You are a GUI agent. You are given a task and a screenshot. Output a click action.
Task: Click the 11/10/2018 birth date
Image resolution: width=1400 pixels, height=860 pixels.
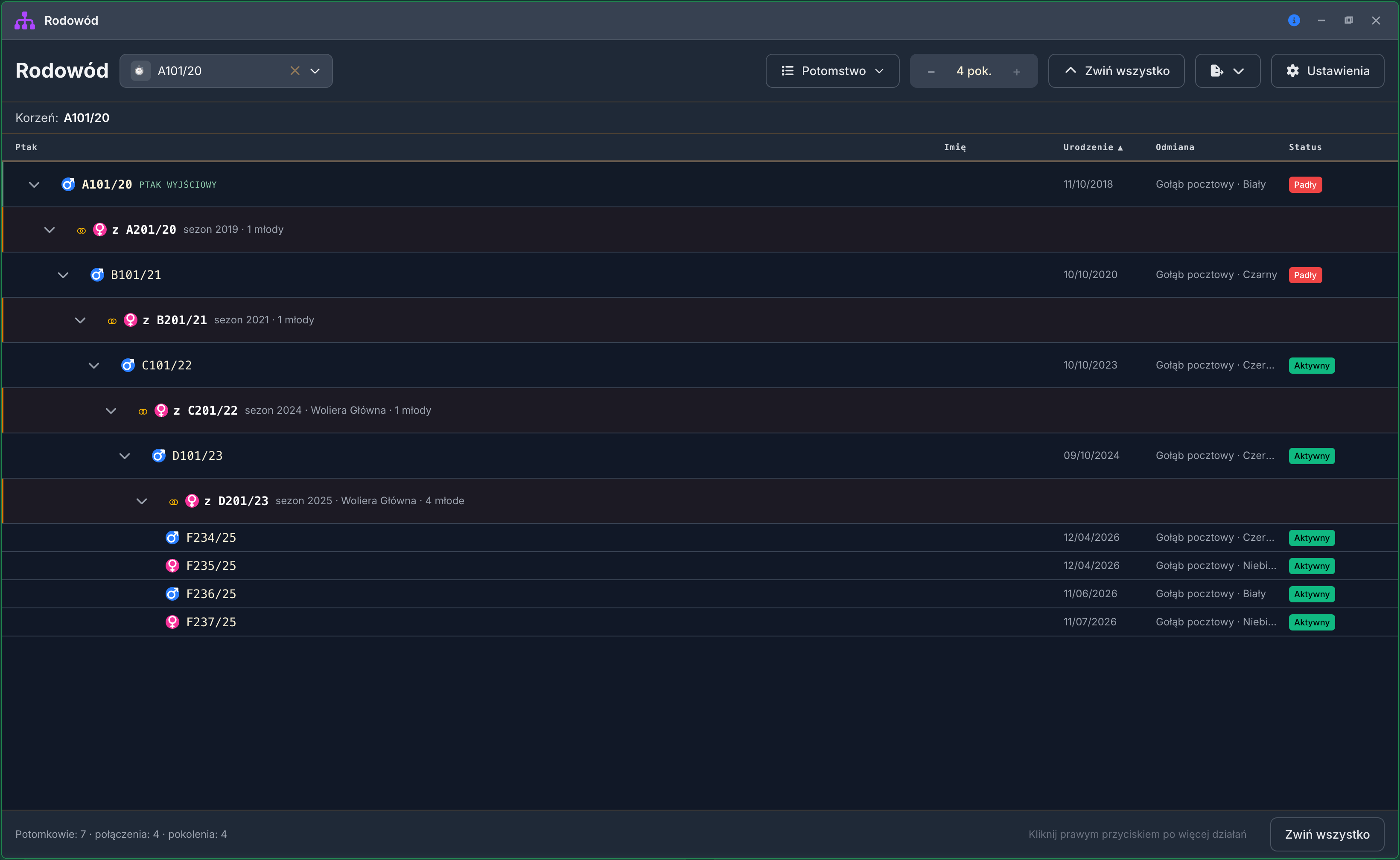[x=1088, y=184]
